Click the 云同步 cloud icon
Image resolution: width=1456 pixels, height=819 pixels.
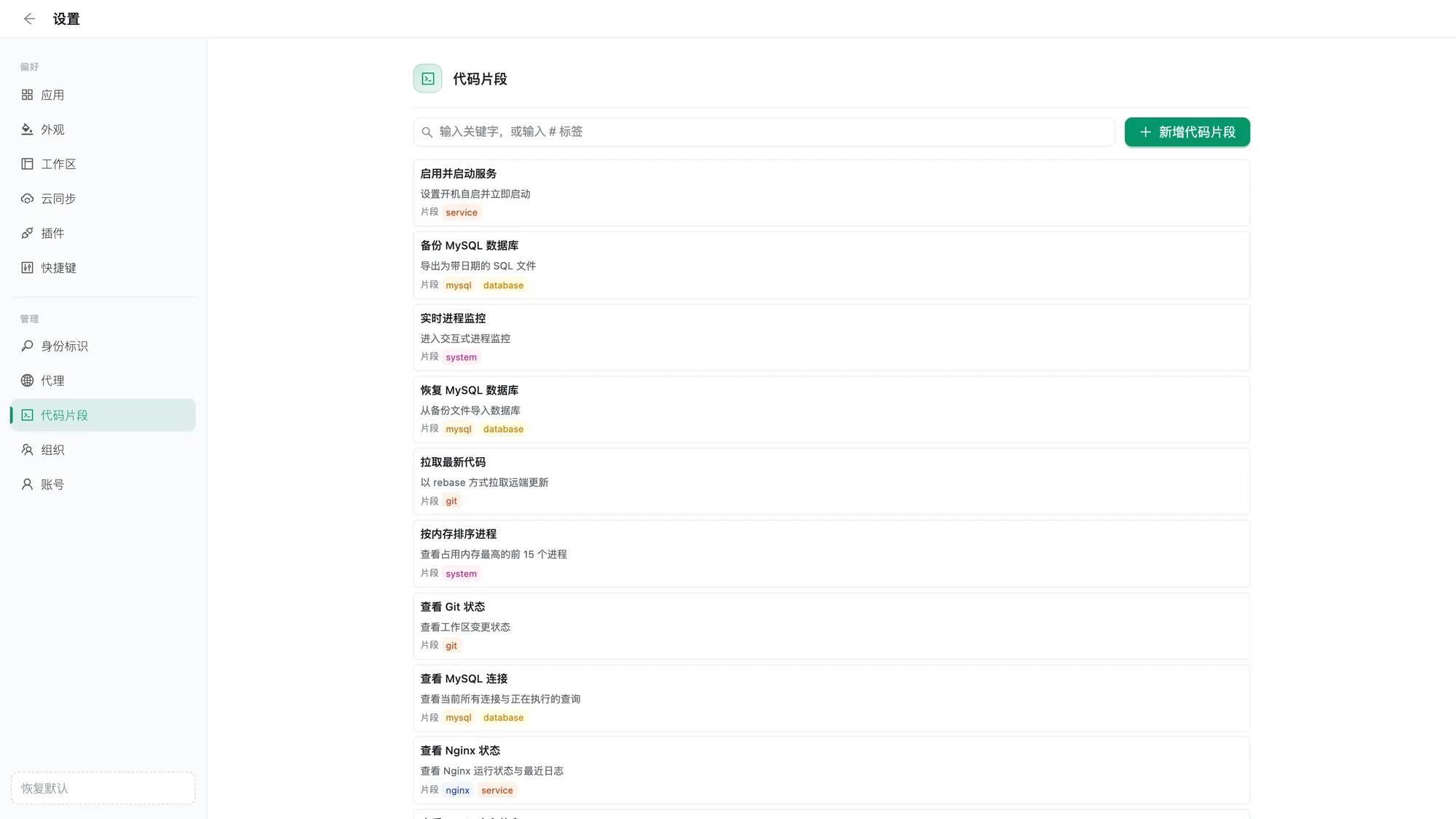[27, 199]
